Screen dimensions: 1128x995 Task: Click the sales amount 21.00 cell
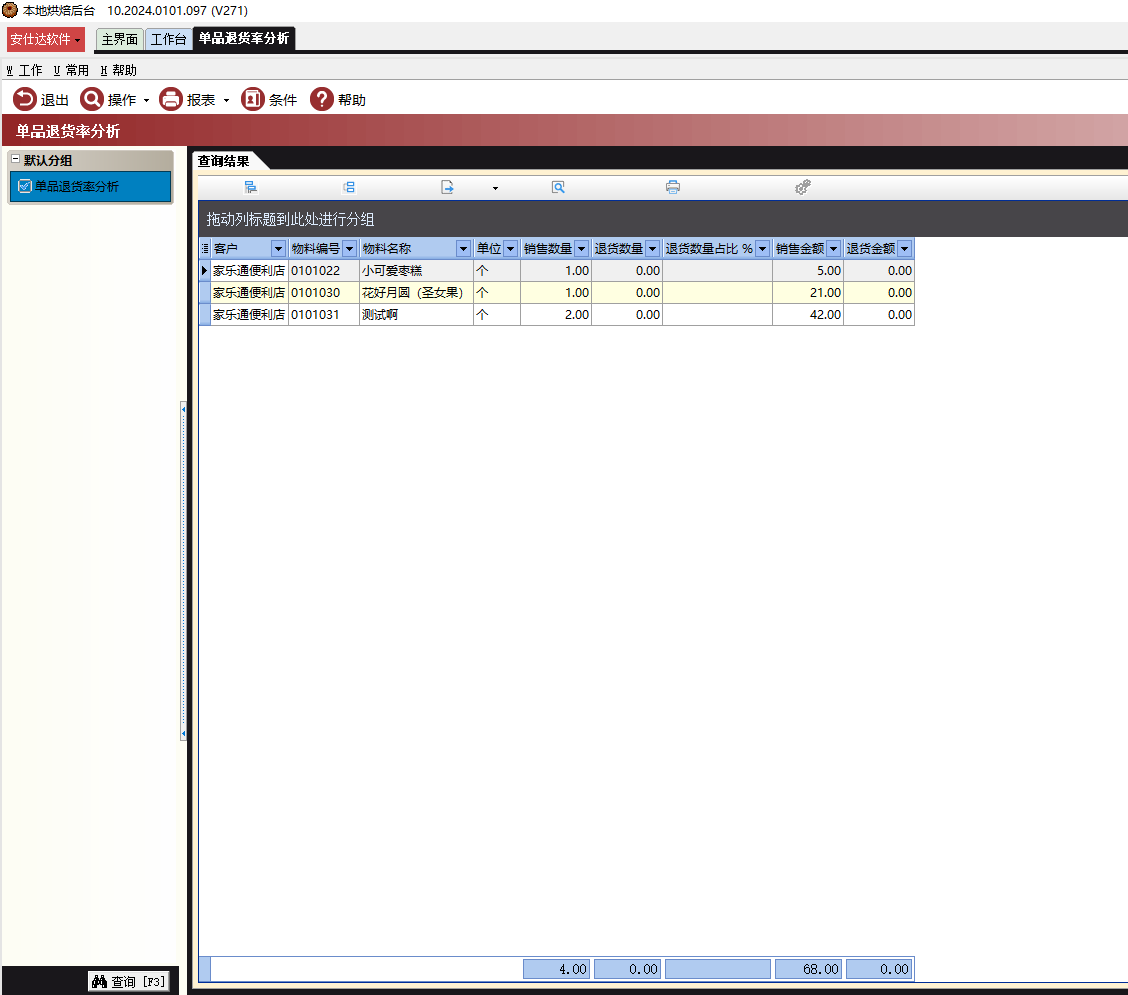[x=808, y=293]
